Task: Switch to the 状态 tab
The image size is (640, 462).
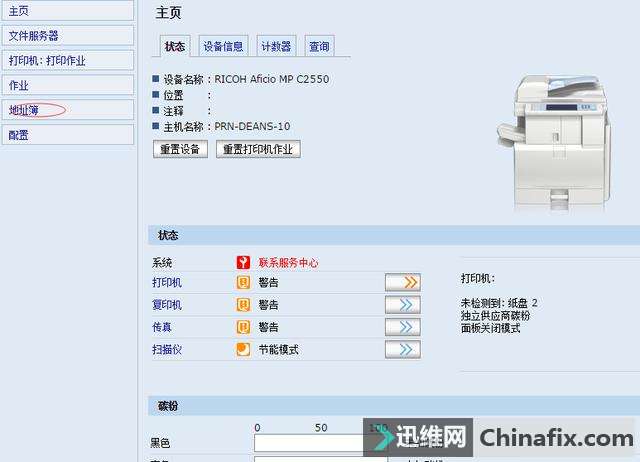Action: coord(175,46)
